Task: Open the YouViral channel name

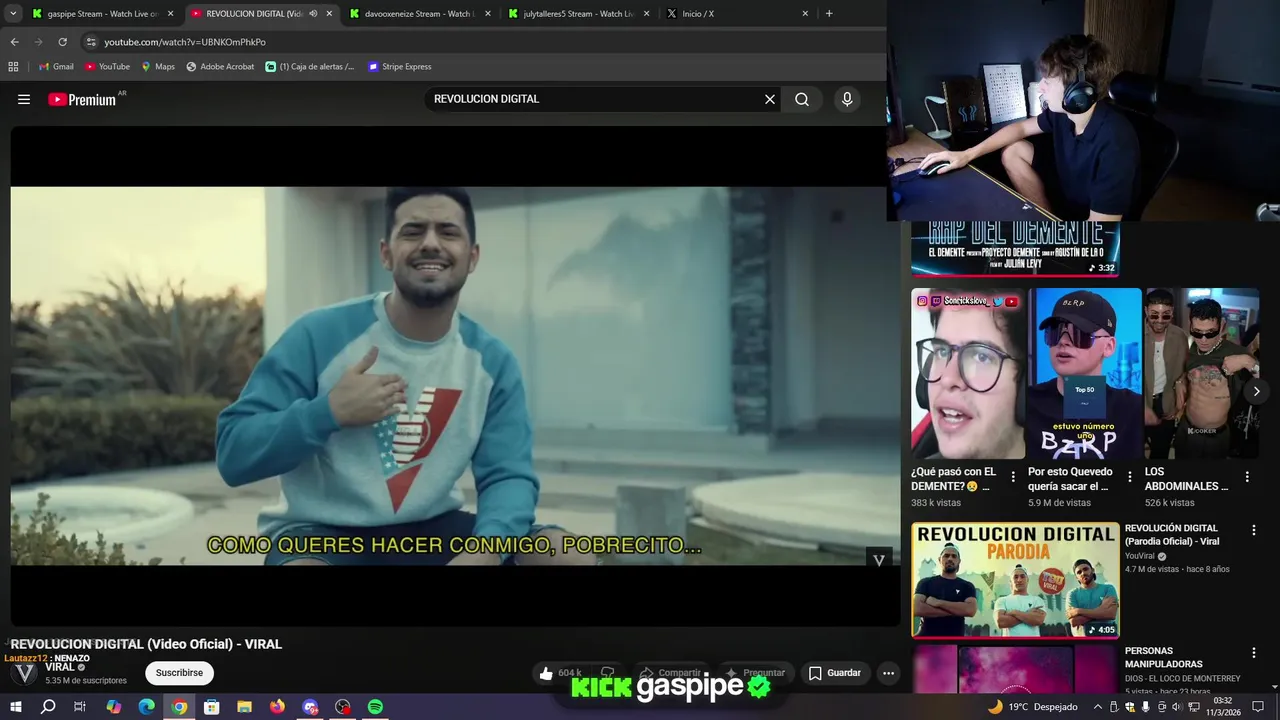Action: 1139,556
